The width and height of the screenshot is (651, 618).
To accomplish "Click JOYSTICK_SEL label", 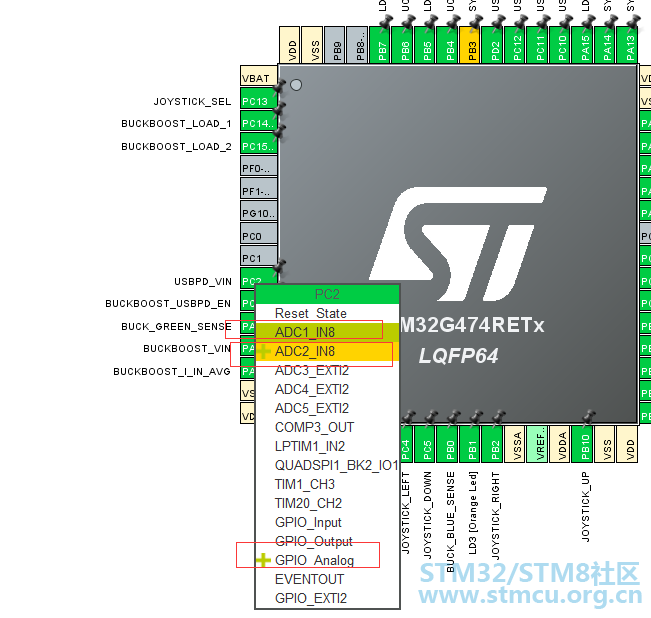I will [x=192, y=102].
